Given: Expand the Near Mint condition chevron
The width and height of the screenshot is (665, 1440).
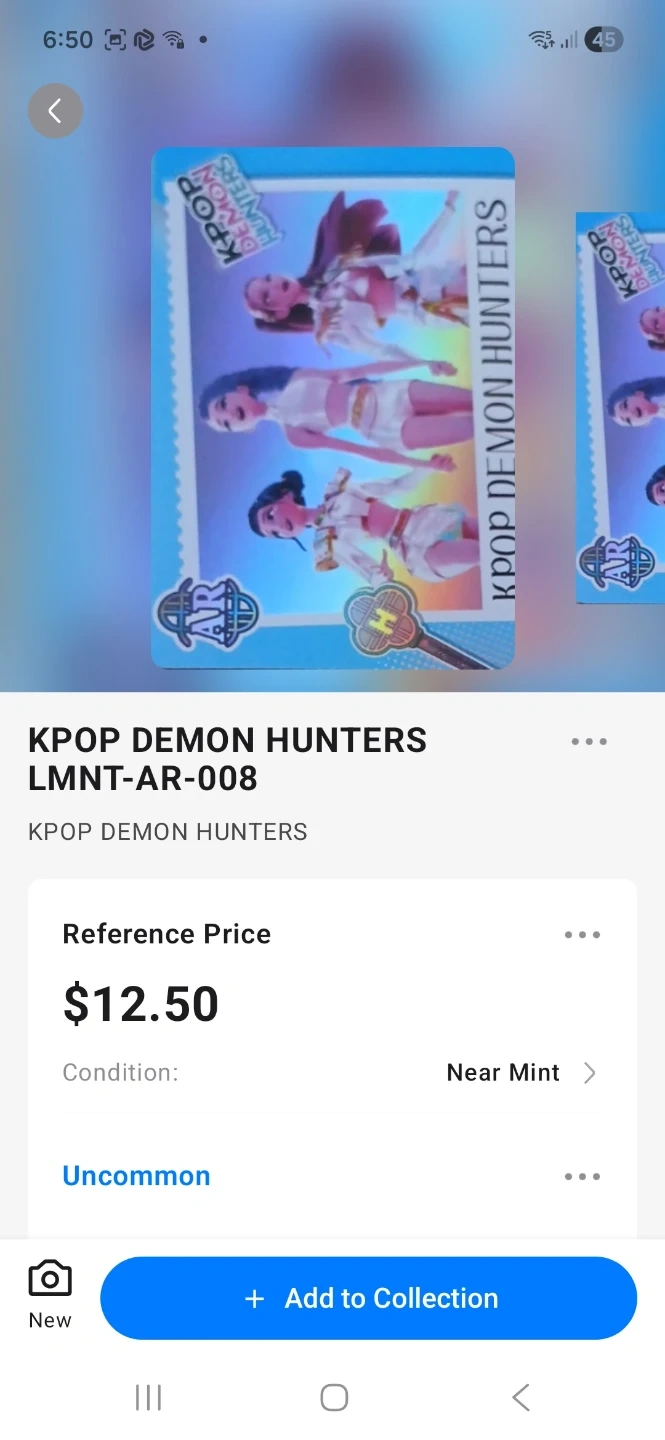Looking at the screenshot, I should 589,1073.
